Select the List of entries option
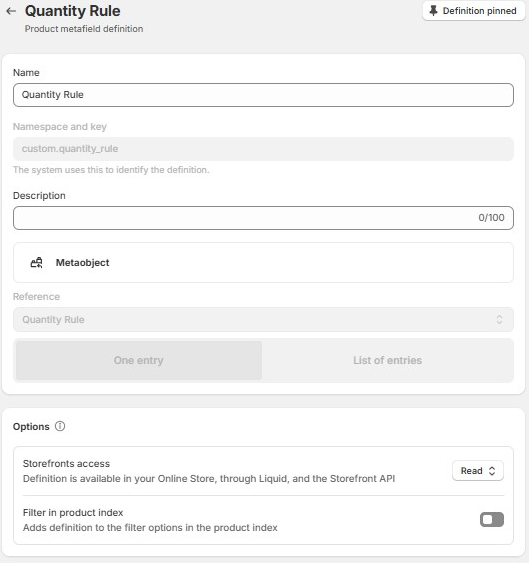529x563 pixels. 388,360
